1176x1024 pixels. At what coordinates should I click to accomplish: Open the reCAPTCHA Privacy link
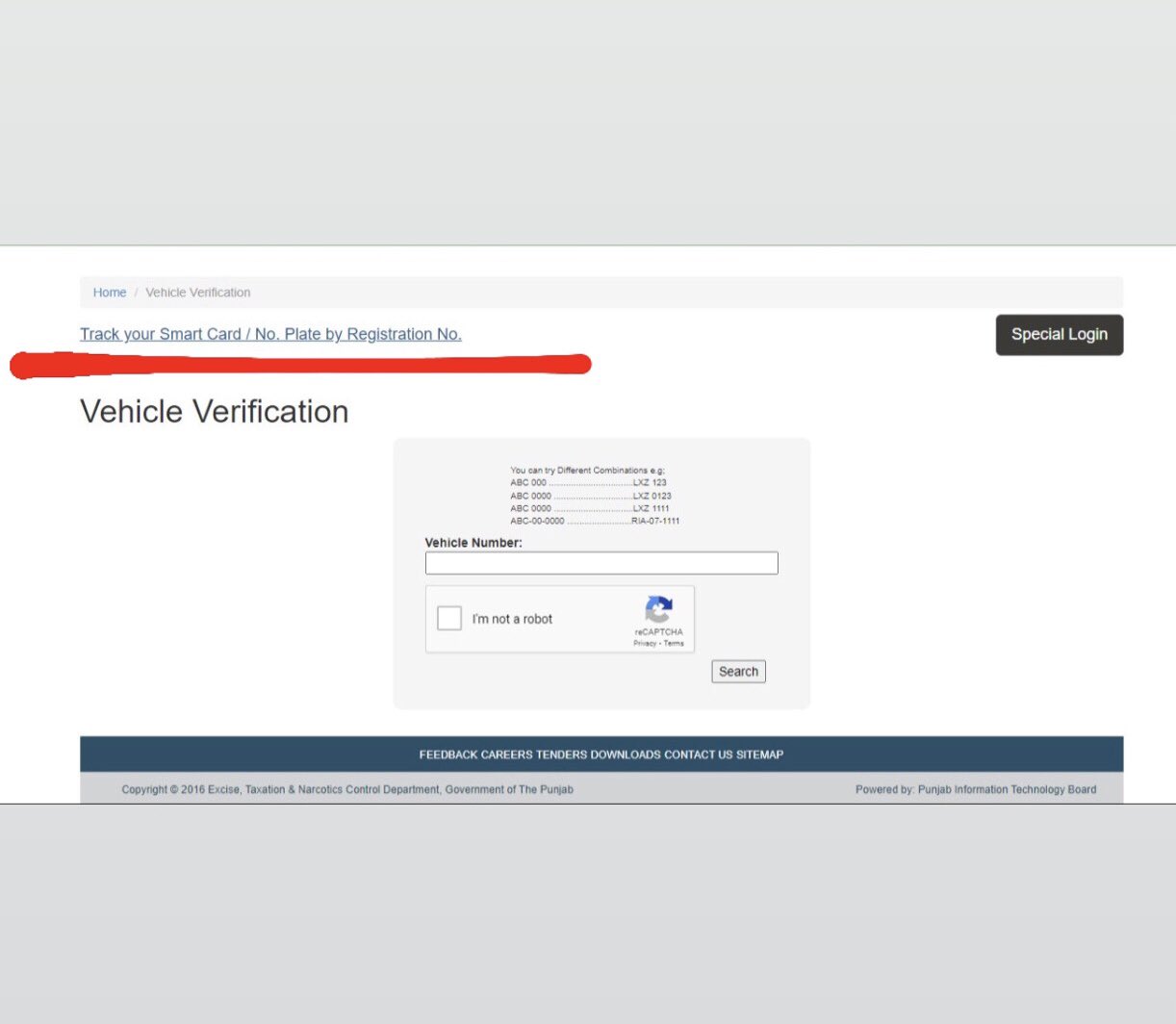646,643
